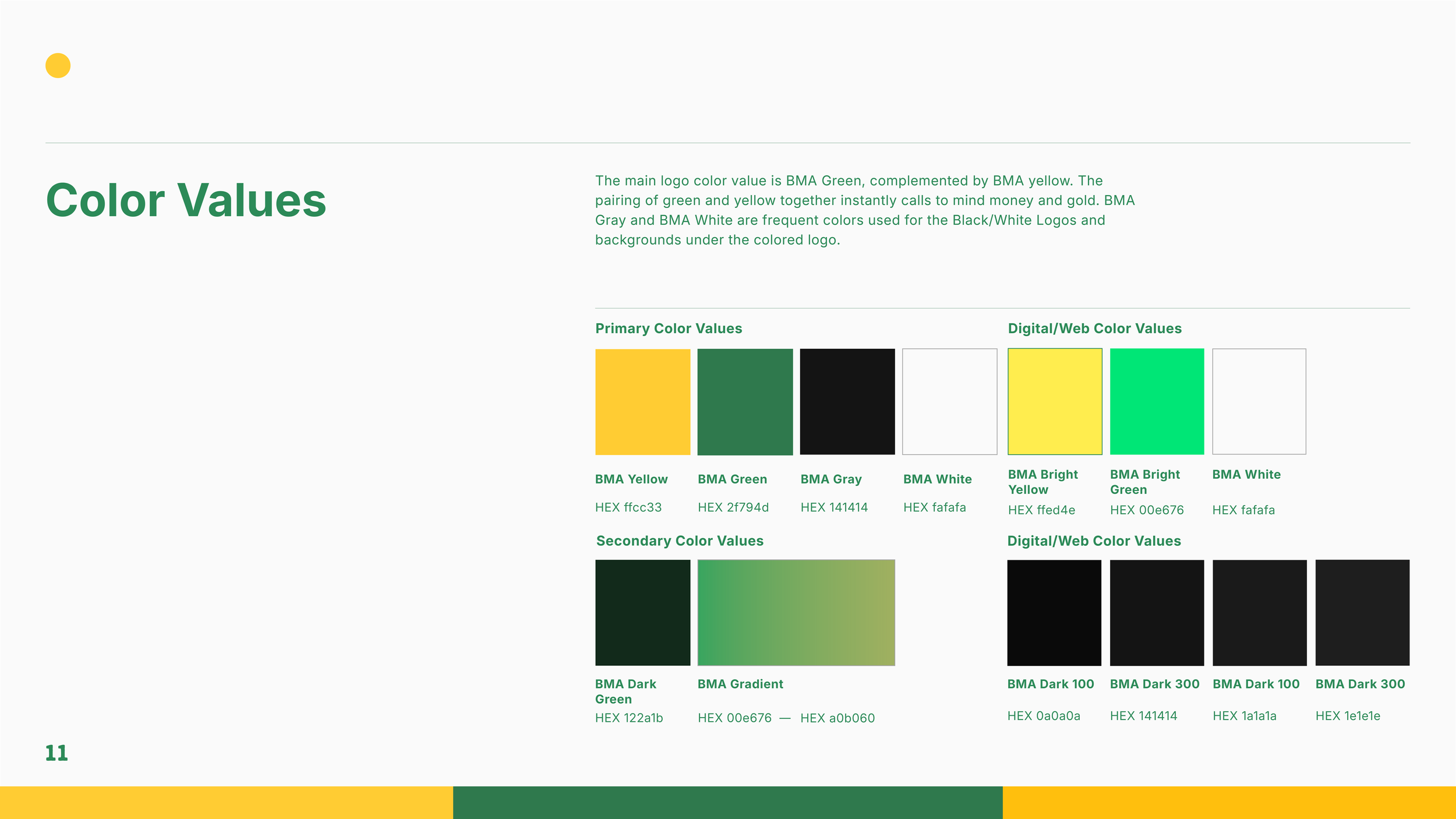Click the Color Values heading

(186, 200)
